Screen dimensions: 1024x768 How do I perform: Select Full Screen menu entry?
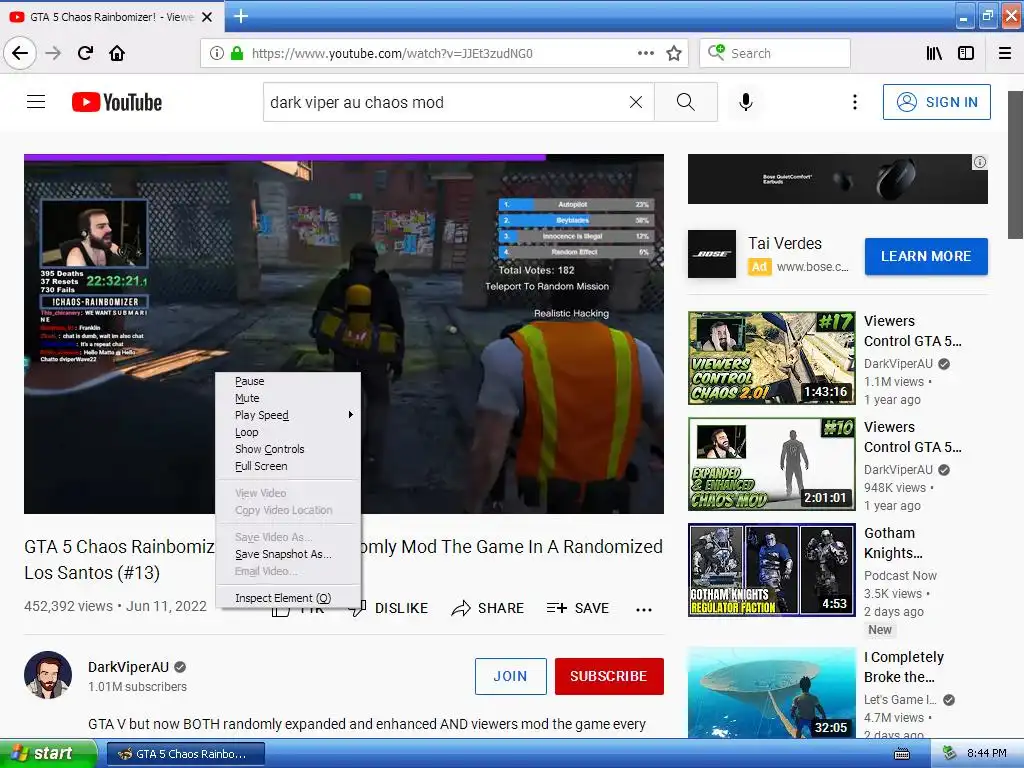[288, 466]
